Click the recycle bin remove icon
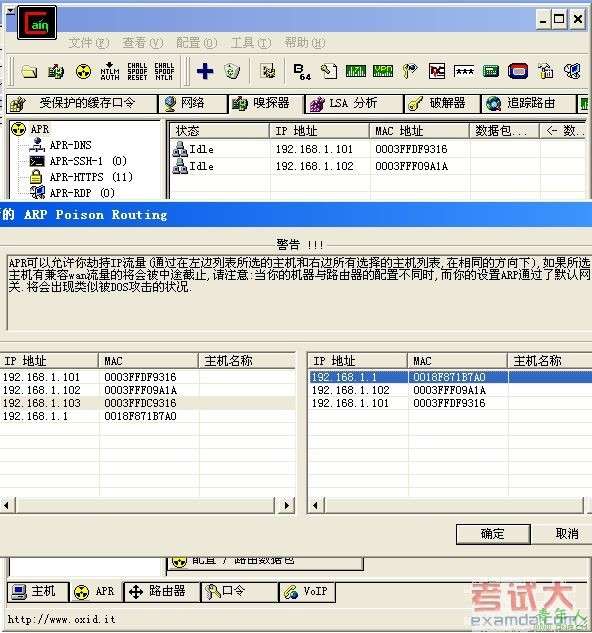Screen dimensions: 592x633 click(232, 71)
